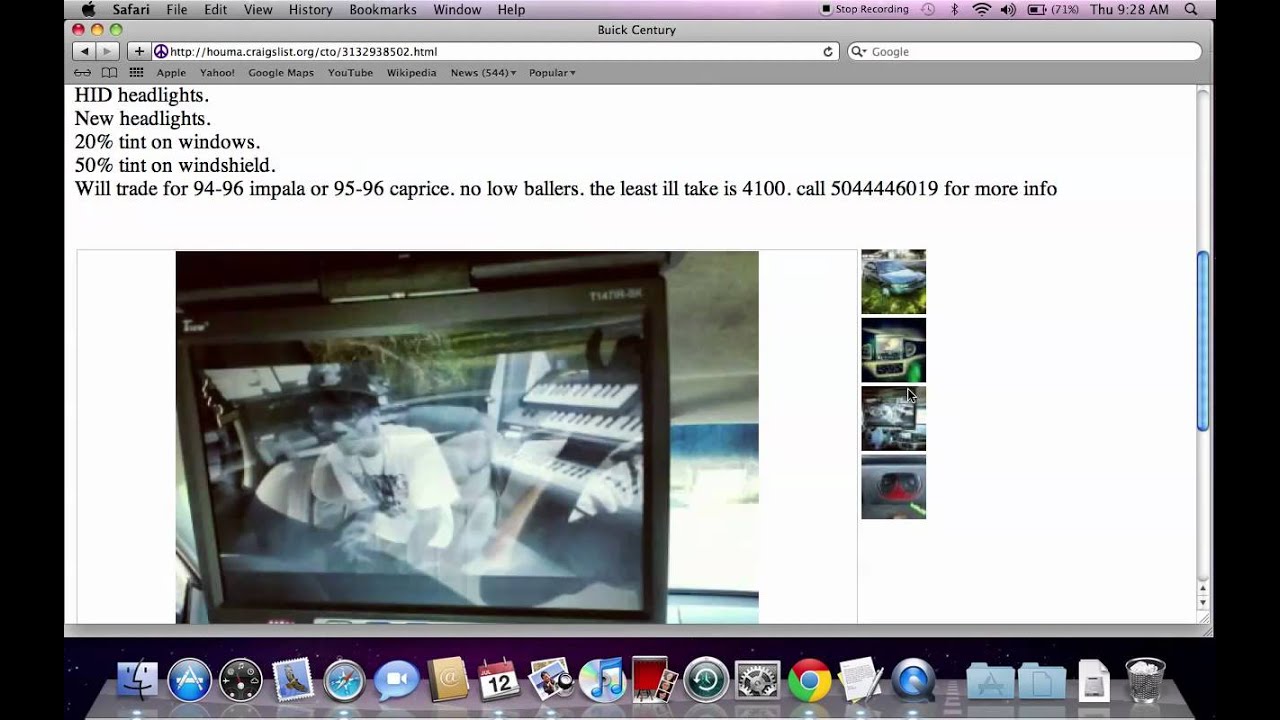The image size is (1280, 720).
Task: Open the Apple menu
Action: 88,10
